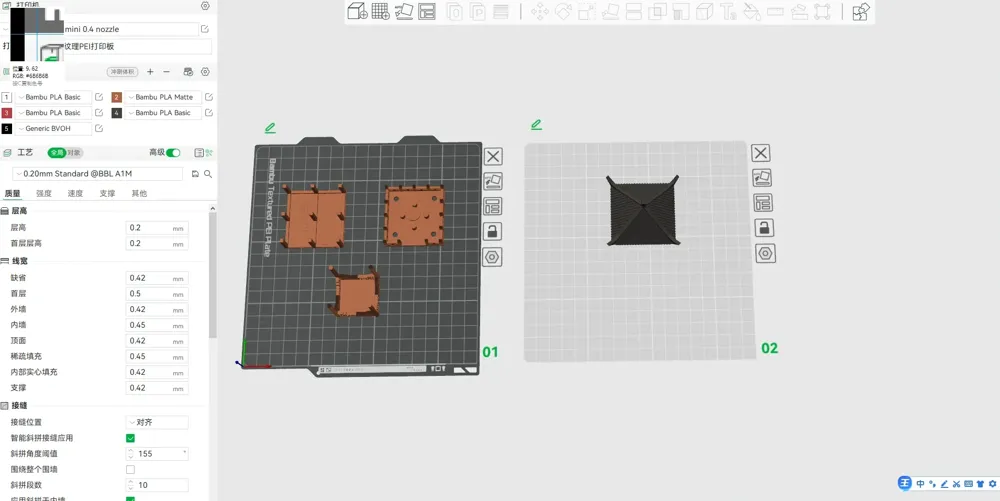Open the Assembly view puzzle icon

pyautogui.click(x=861, y=11)
